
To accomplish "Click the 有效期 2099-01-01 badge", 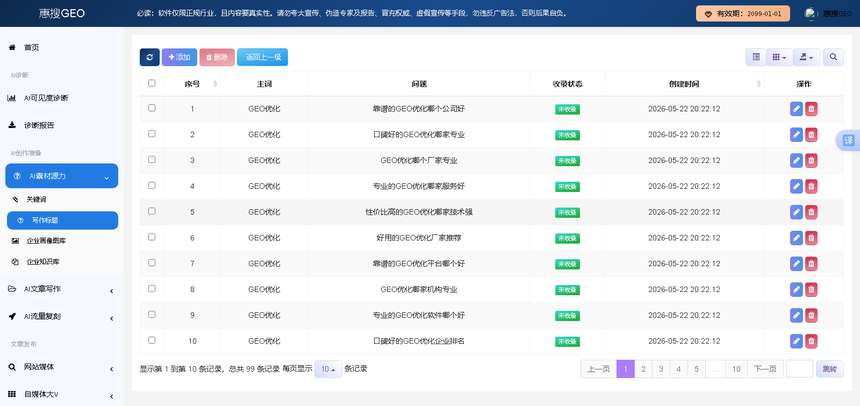I will coord(743,14).
